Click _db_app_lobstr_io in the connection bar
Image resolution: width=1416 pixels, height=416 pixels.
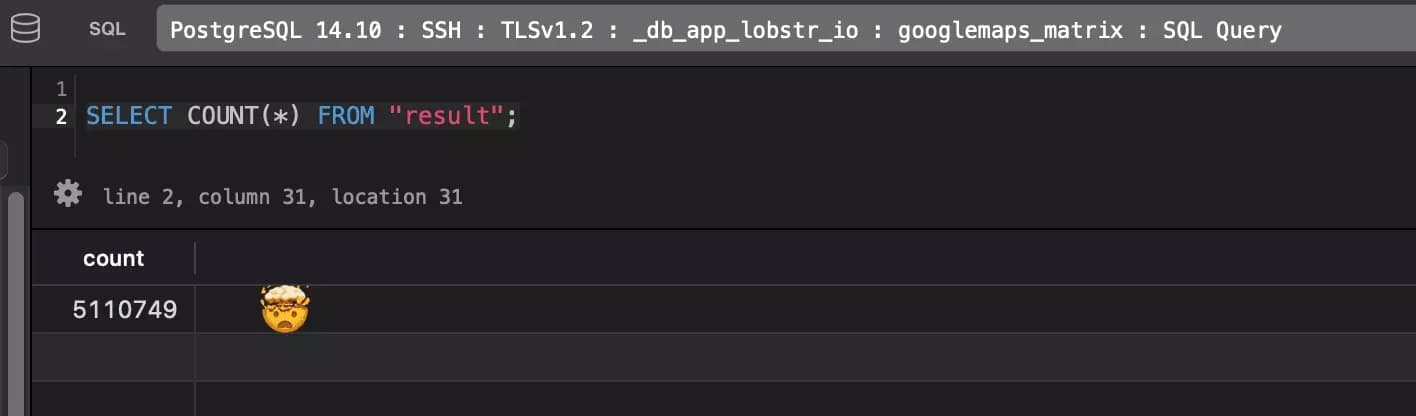[x=762, y=30]
